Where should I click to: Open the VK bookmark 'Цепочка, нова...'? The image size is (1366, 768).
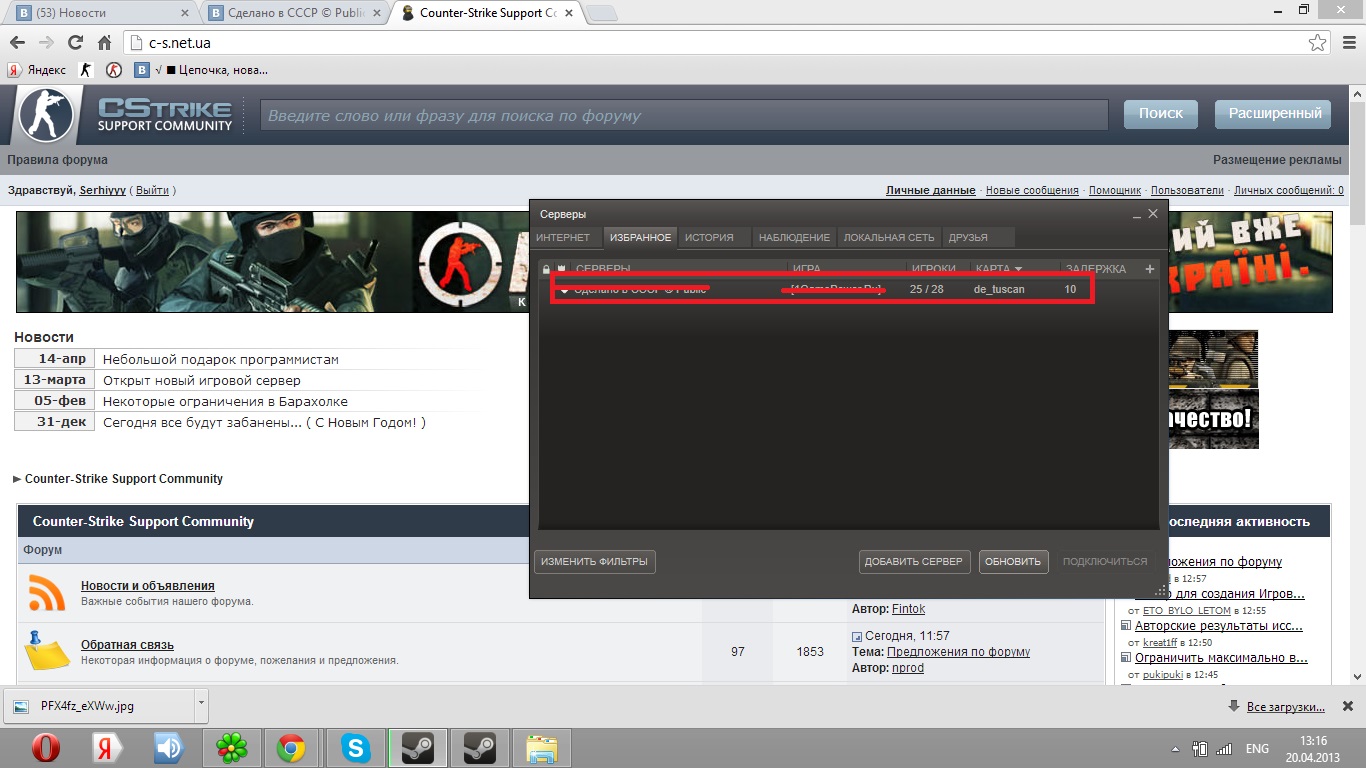202,70
